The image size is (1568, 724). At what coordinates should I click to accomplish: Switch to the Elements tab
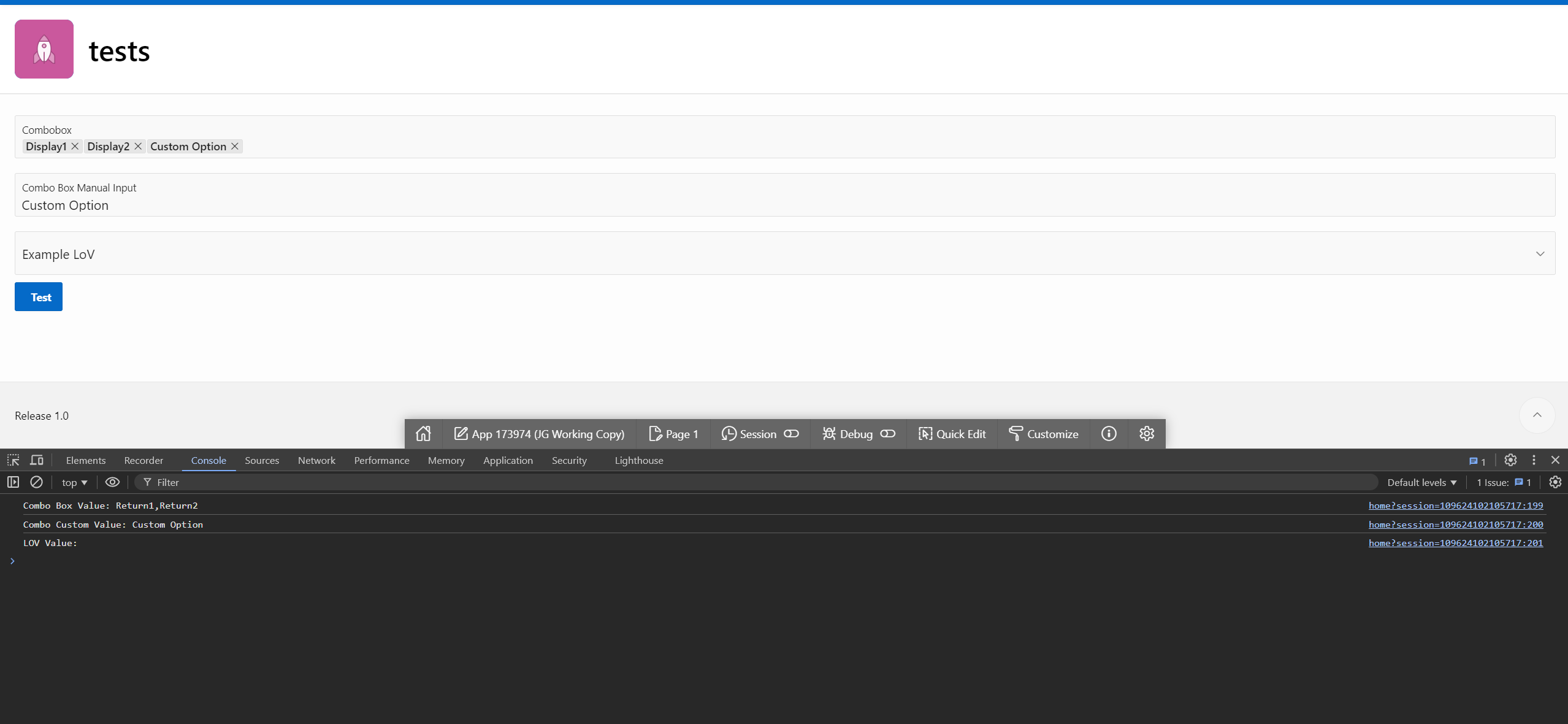86,460
